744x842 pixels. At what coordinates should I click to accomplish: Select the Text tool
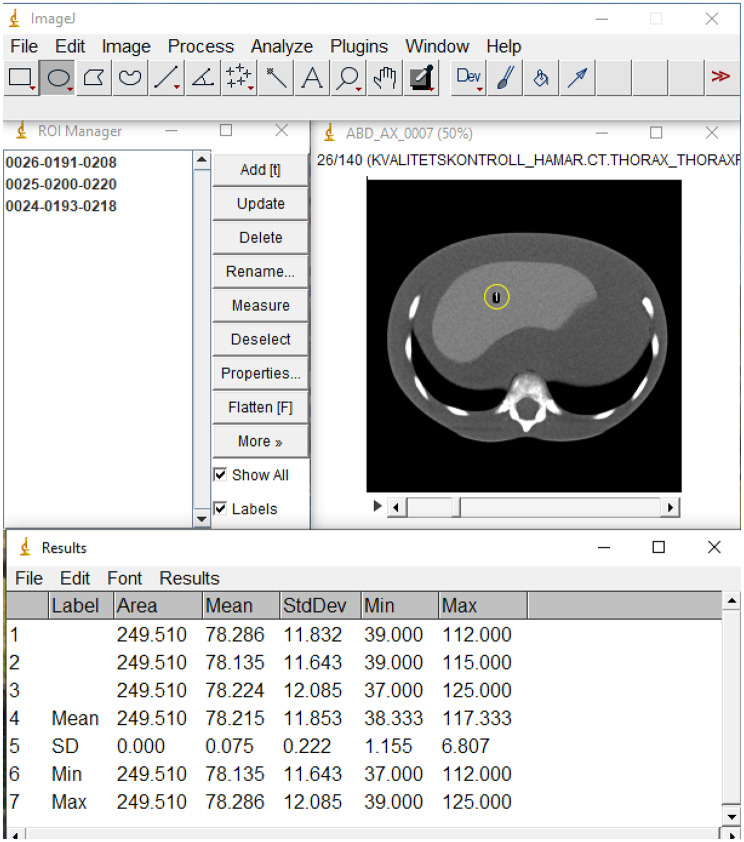tap(312, 78)
